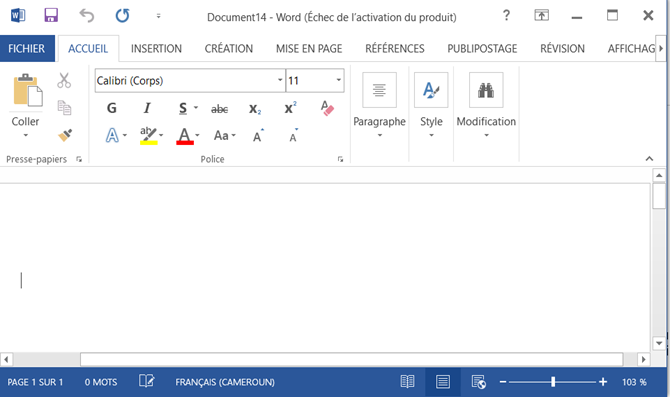
Task: Increase font size with grow font icon
Action: pyautogui.click(x=258, y=136)
